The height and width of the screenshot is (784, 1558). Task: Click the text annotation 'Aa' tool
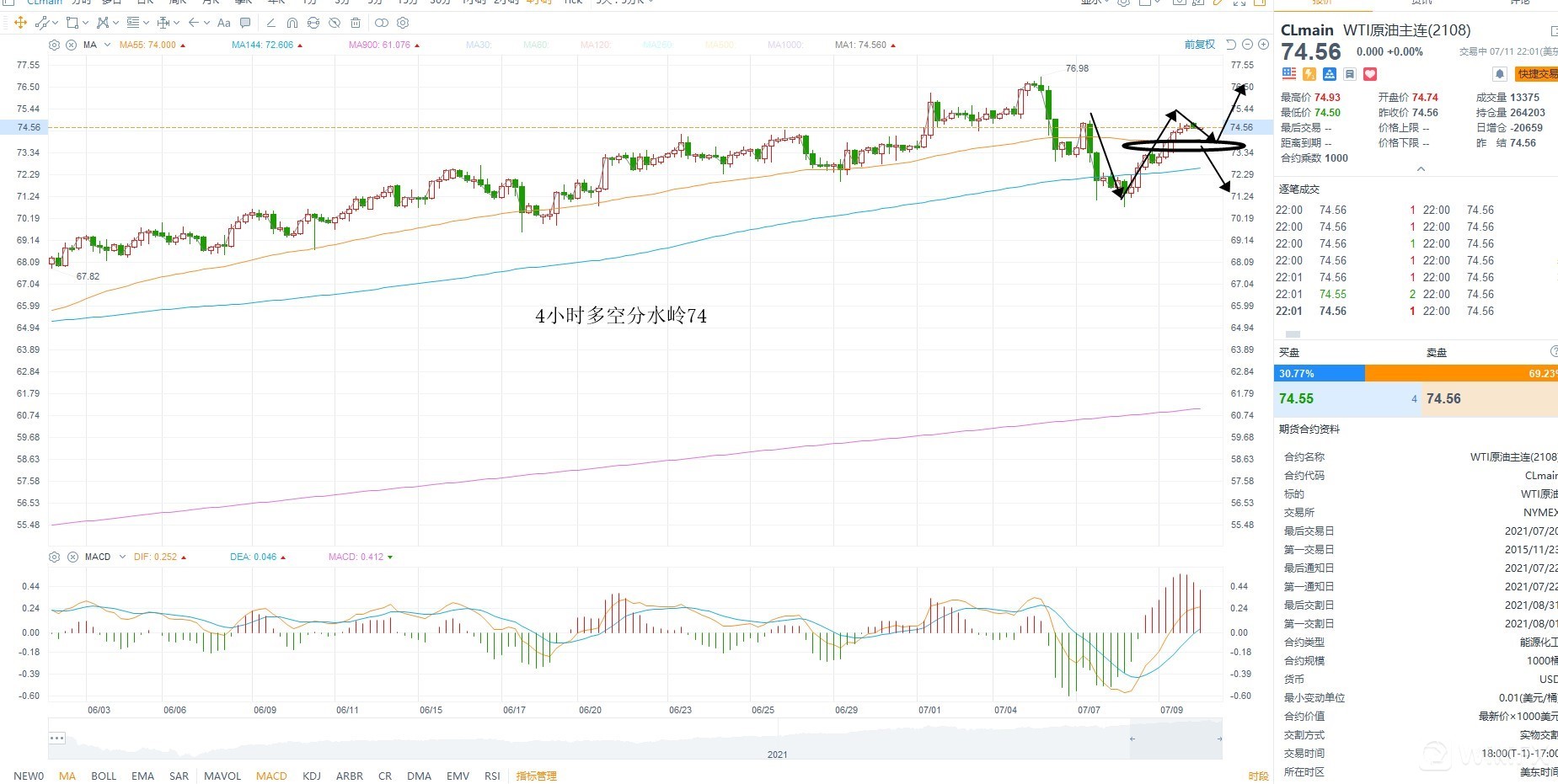click(x=224, y=23)
